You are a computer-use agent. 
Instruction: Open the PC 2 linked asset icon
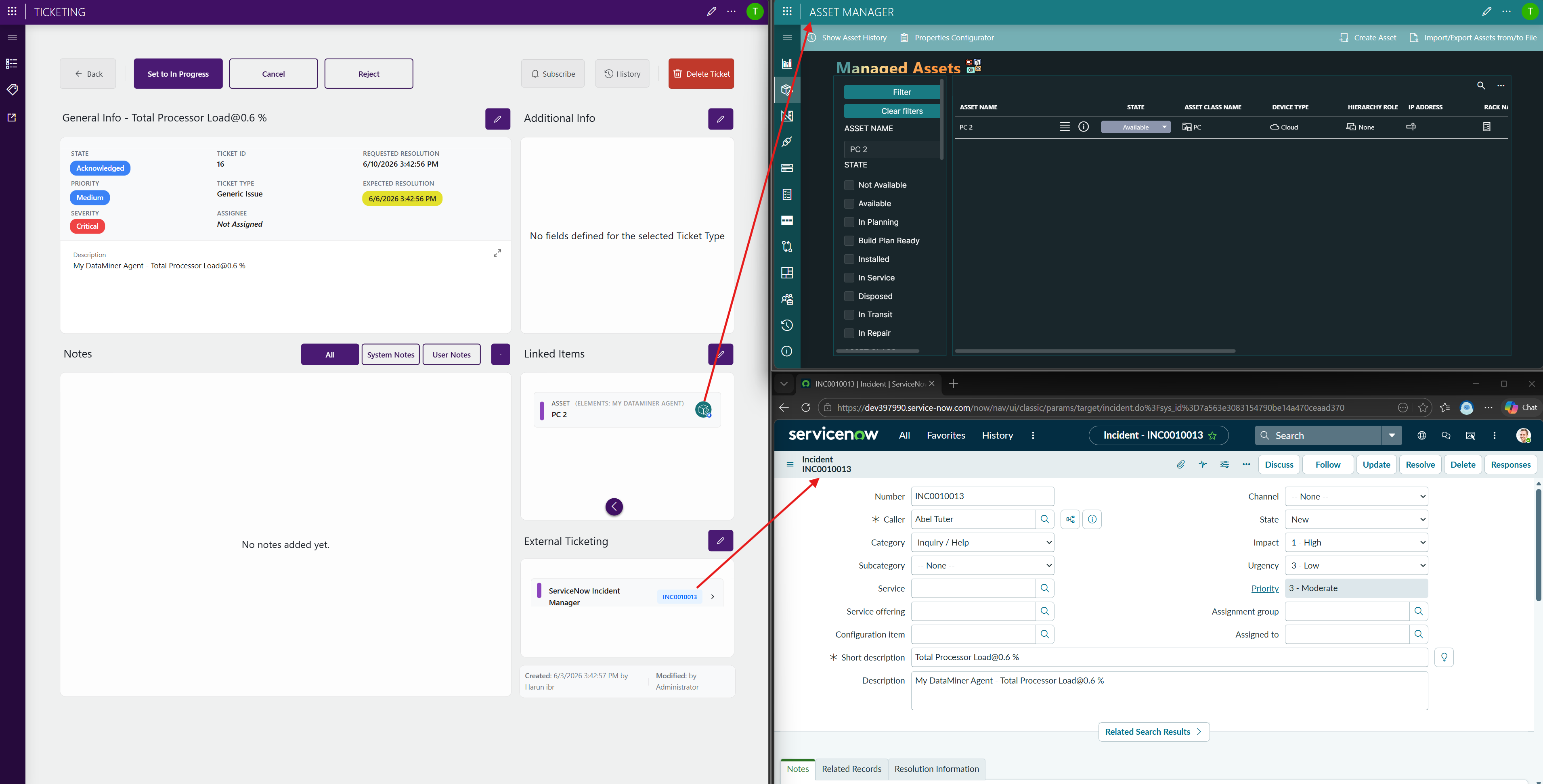point(703,410)
